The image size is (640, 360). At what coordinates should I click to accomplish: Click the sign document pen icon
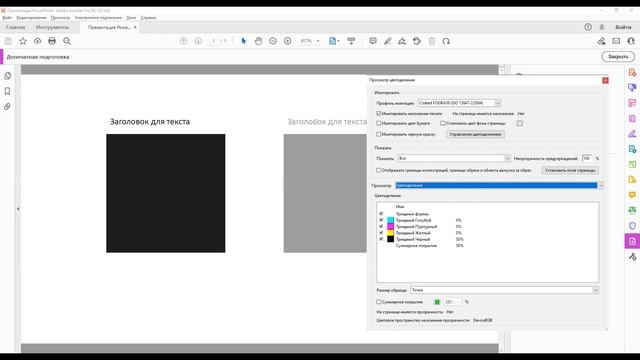point(402,41)
